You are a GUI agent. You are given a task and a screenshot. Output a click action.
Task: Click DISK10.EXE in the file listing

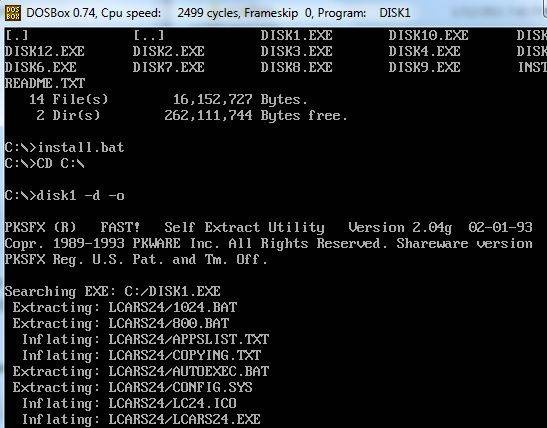pos(428,36)
